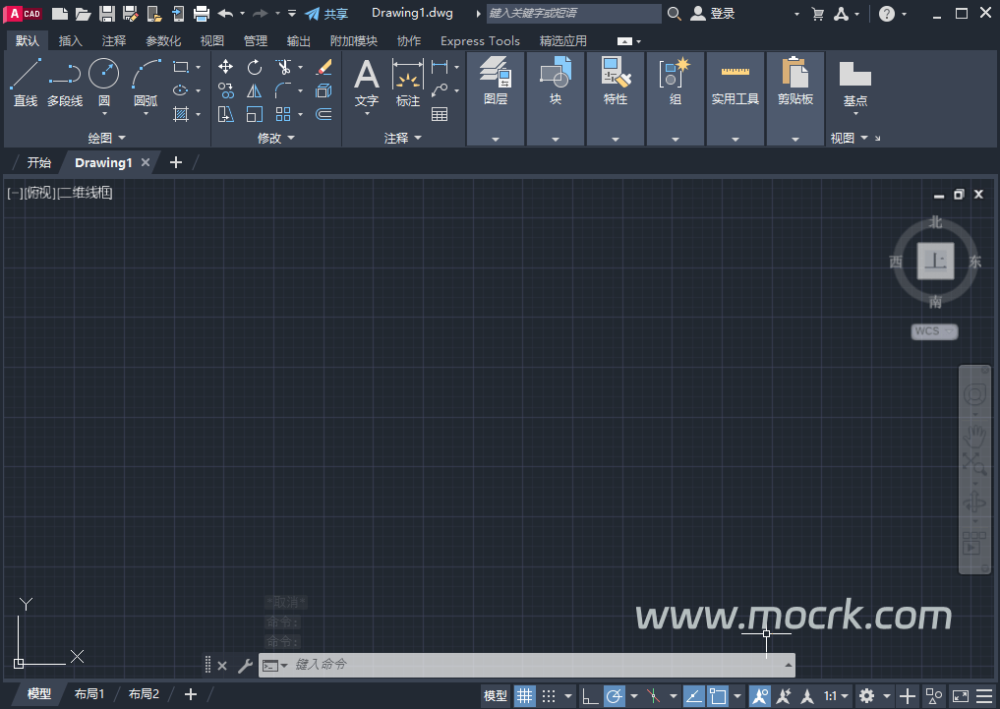
Task: Select the Circle (圆) tool
Action: tap(104, 82)
